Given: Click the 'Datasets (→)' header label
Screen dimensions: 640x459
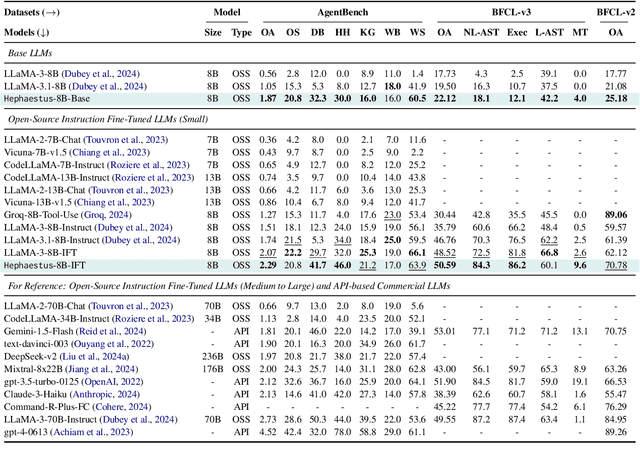Looking at the screenshot, I should pyautogui.click(x=32, y=12).
